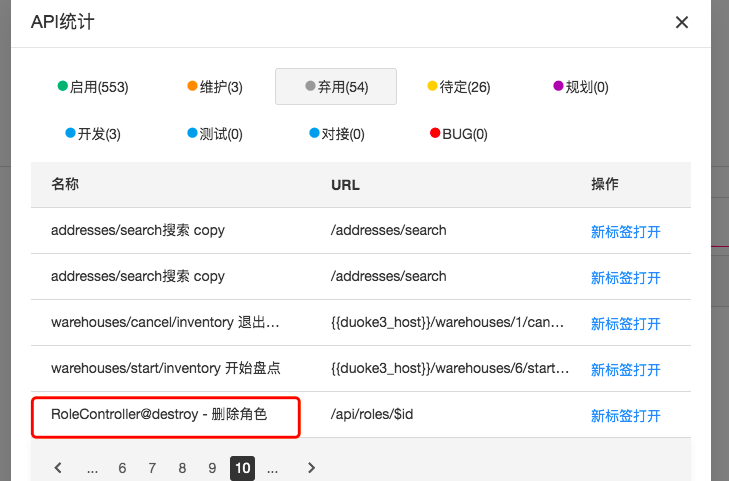729x481 pixels.
Task: Show 规划(0) status APIs
Action: click(x=581, y=87)
